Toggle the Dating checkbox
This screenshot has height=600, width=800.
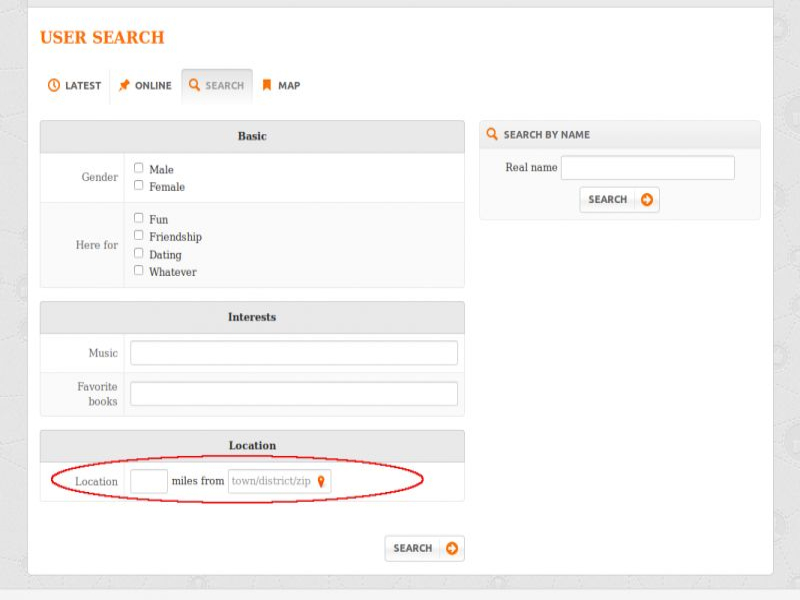coord(139,253)
